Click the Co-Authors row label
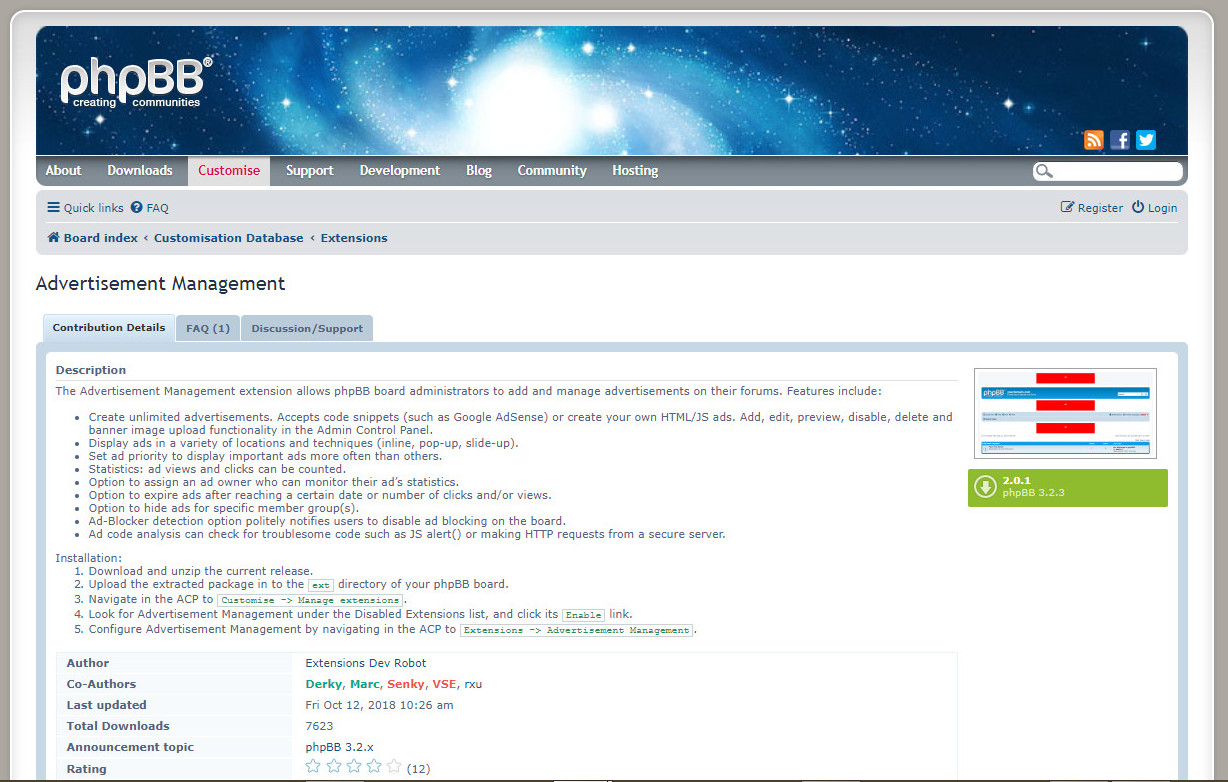The height and width of the screenshot is (782, 1228). click(x=101, y=684)
